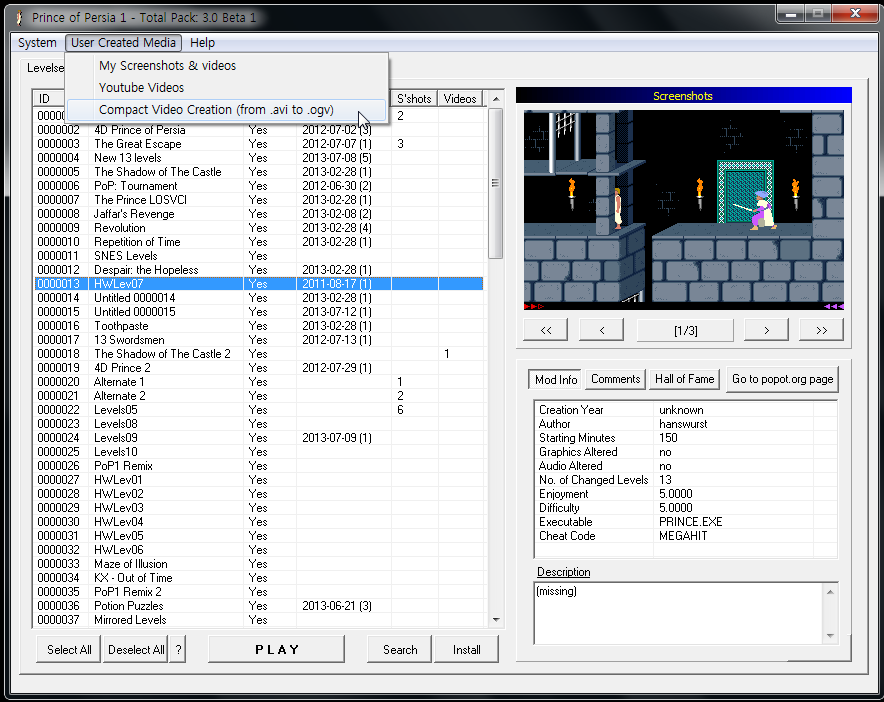Select Despair: the Hopeless row
The width and height of the screenshot is (884, 702).
pos(259,270)
